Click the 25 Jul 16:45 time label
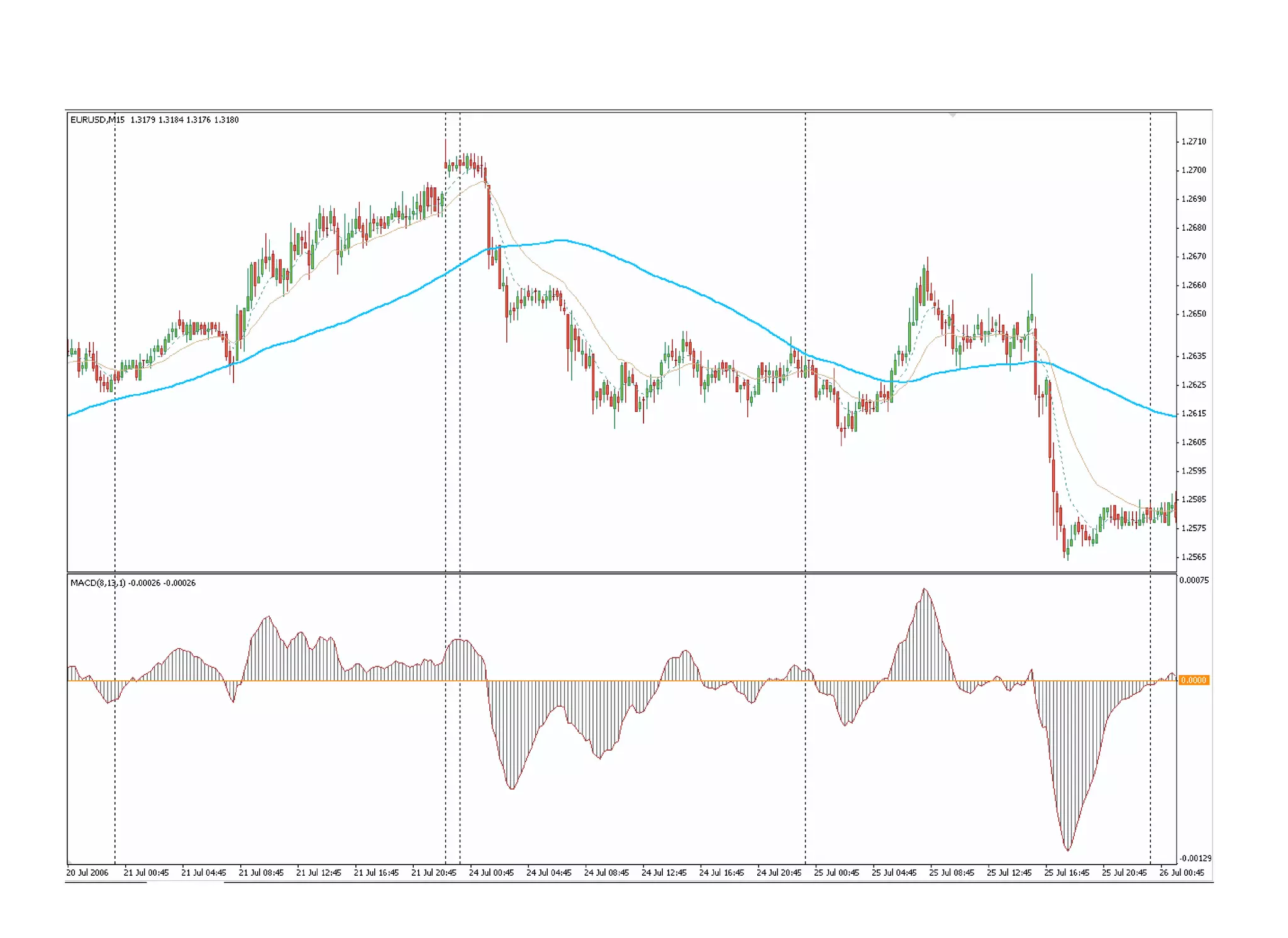Screen dimensions: 1288x938 point(1067,873)
